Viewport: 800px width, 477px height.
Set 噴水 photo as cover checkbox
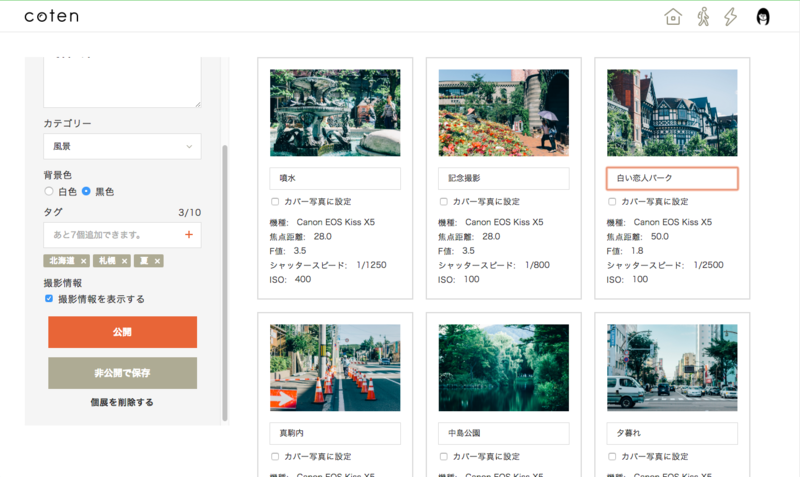pyautogui.click(x=275, y=202)
